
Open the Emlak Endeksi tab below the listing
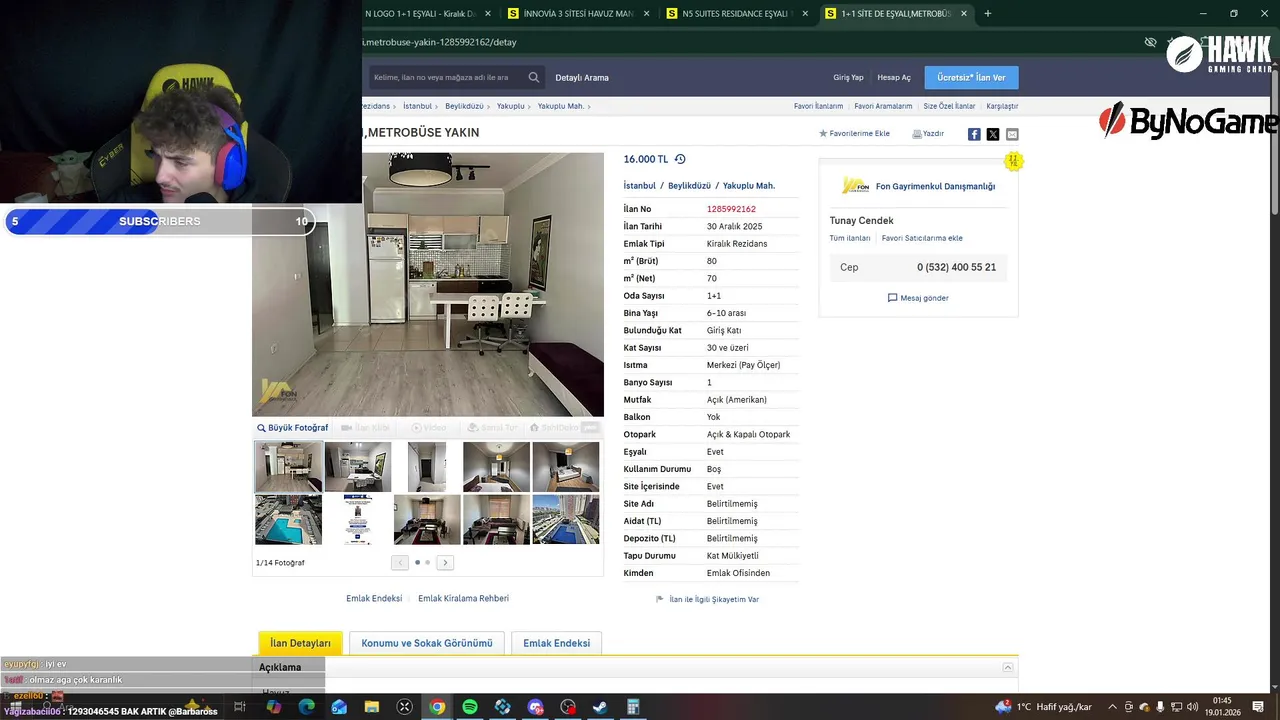point(556,643)
